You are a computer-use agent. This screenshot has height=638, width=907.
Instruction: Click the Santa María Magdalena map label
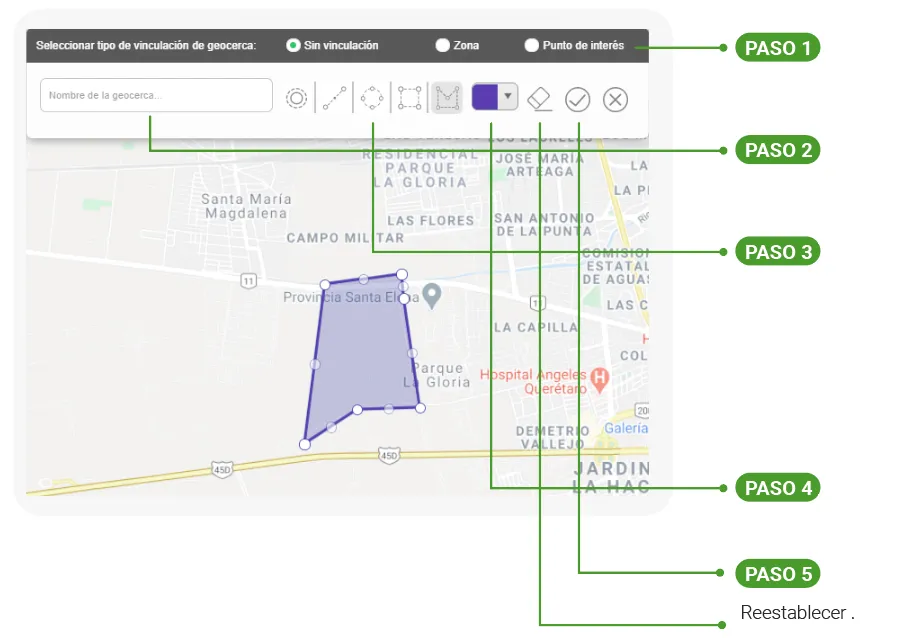246,206
